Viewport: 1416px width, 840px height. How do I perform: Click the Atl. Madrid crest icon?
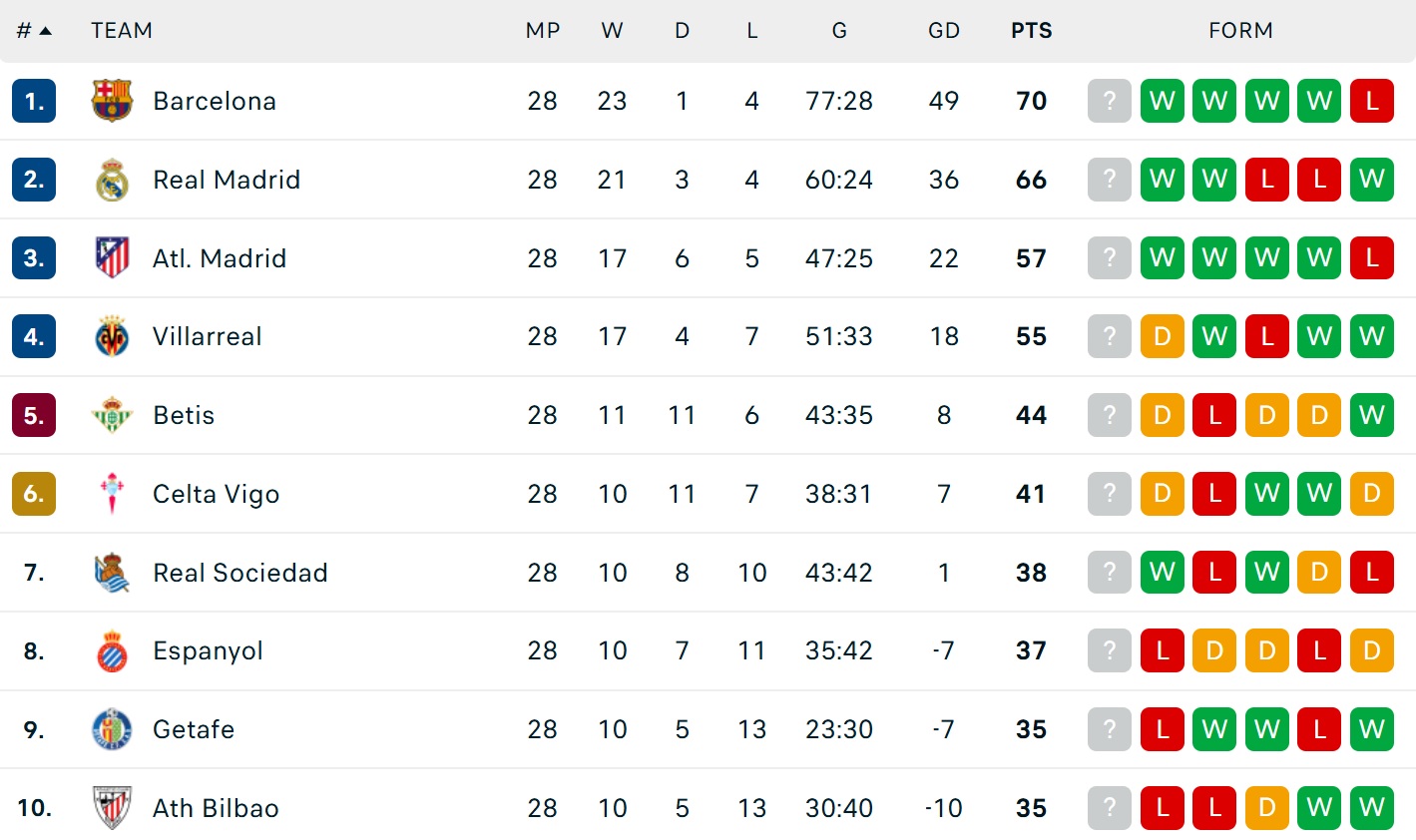pos(112,257)
